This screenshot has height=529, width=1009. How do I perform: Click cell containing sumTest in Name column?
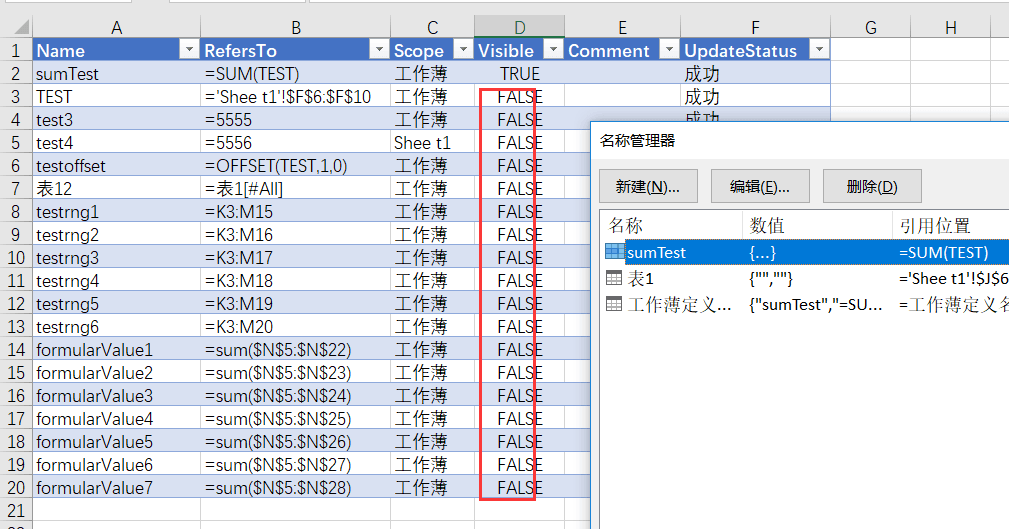point(116,73)
